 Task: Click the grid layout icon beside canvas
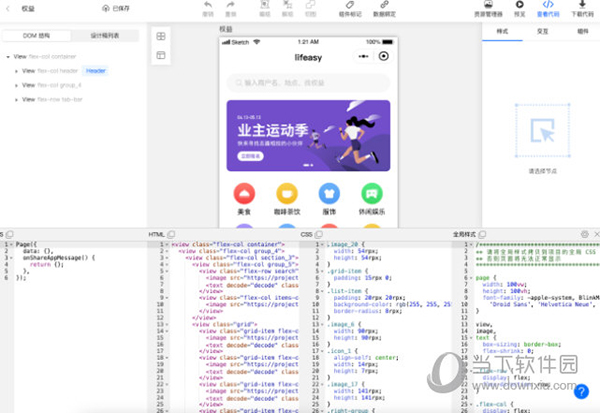pyautogui.click(x=161, y=36)
